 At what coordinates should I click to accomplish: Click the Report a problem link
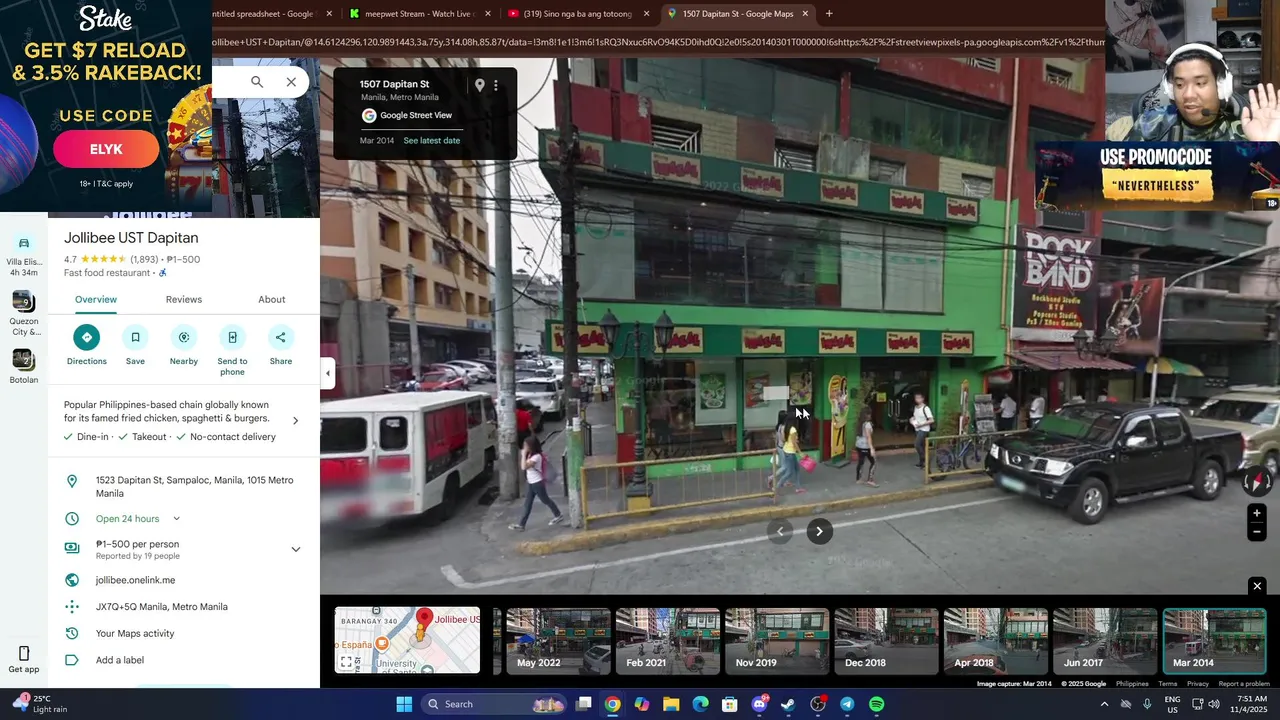(x=1244, y=684)
